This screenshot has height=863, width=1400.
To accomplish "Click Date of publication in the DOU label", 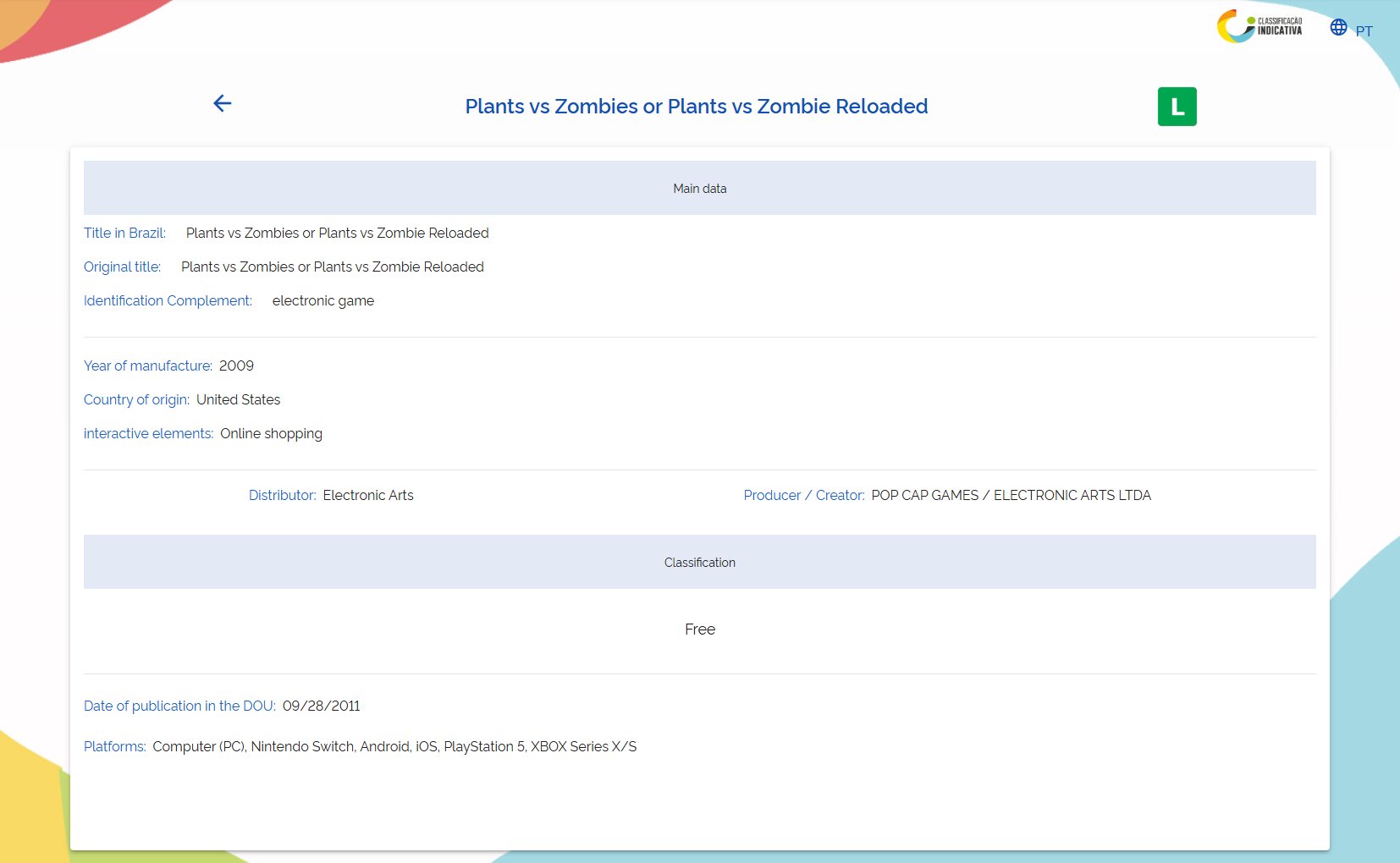I will point(179,706).
